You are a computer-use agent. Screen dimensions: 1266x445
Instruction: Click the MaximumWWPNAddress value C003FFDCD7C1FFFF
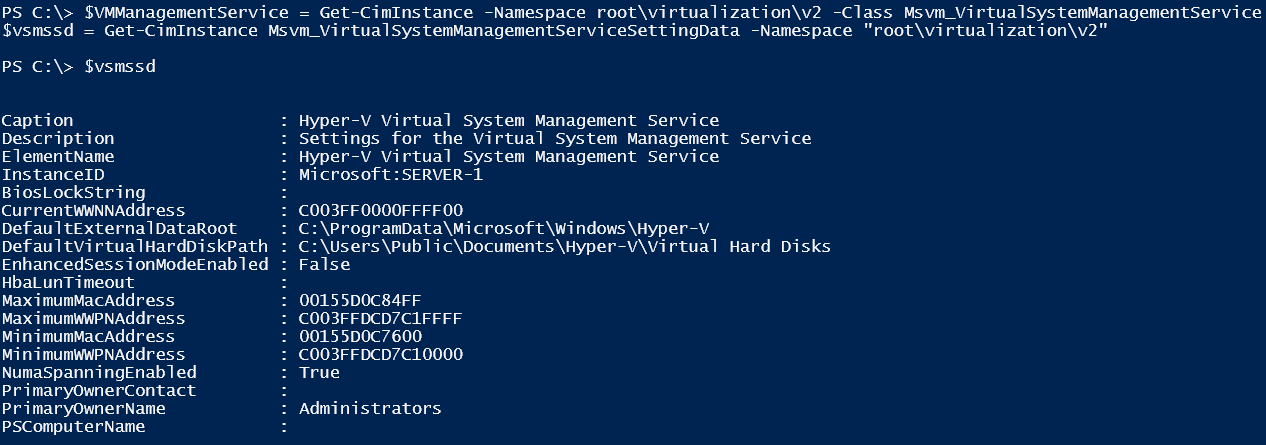click(x=381, y=319)
